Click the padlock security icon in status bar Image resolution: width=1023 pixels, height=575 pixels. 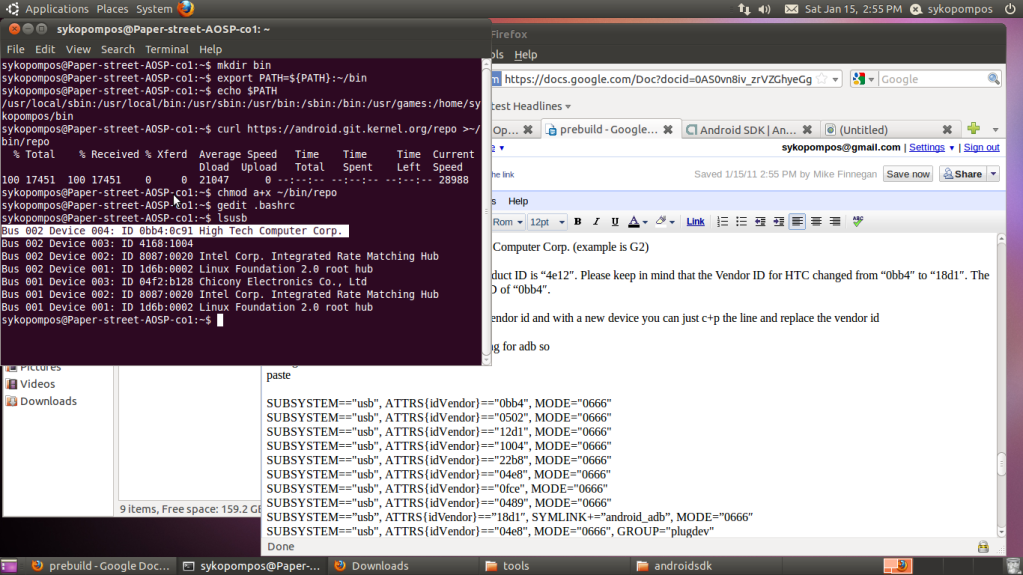click(983, 547)
